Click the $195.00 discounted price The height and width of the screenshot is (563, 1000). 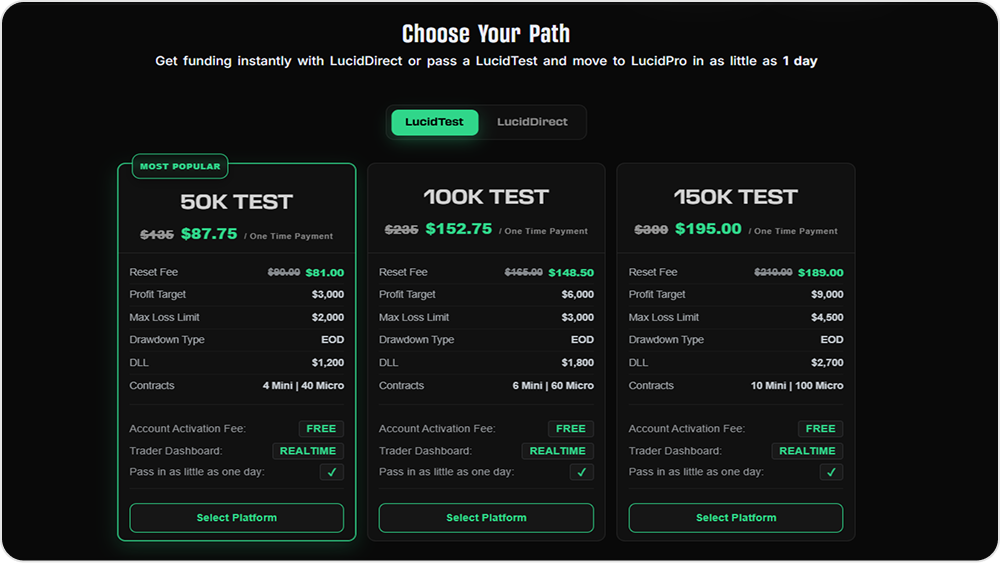(709, 229)
